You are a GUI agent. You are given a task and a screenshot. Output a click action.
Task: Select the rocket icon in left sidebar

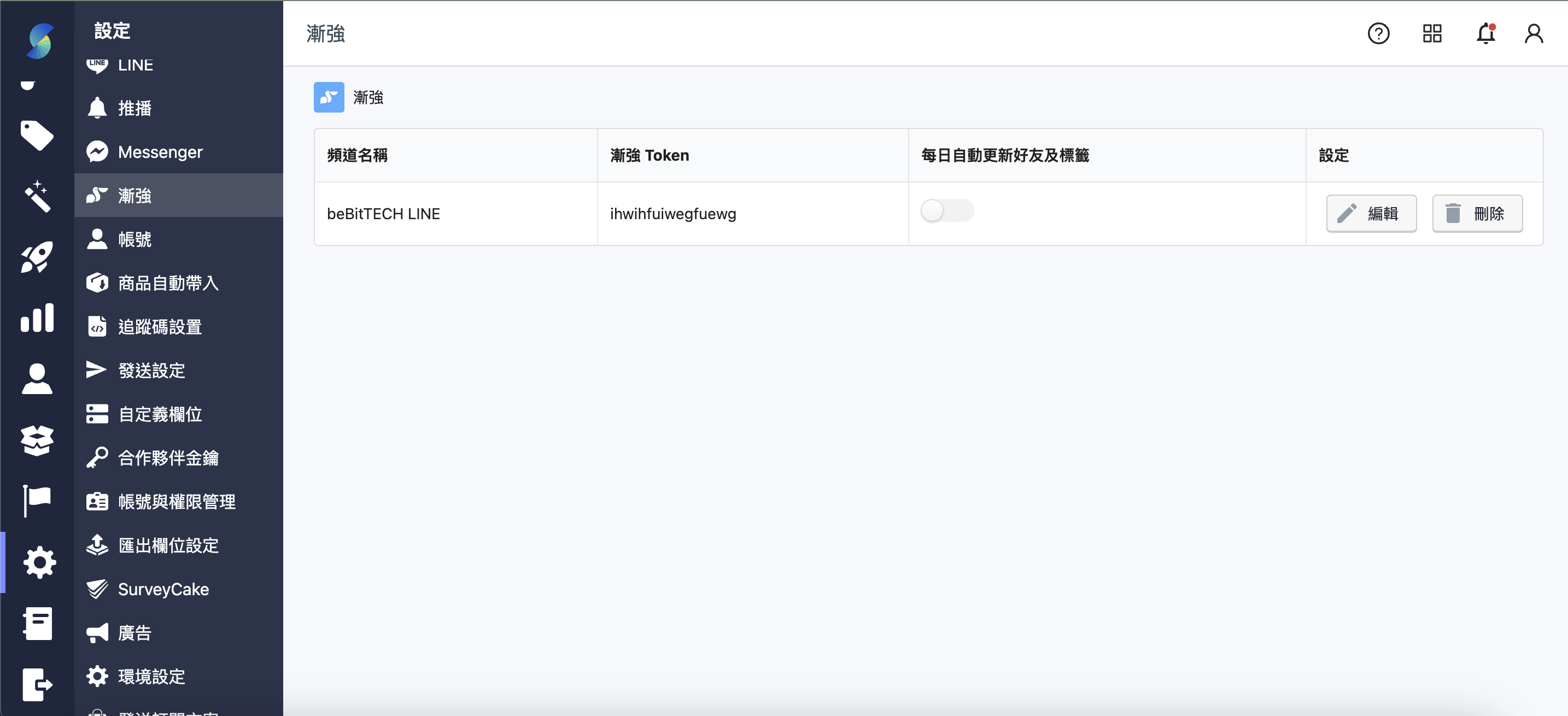point(37,257)
